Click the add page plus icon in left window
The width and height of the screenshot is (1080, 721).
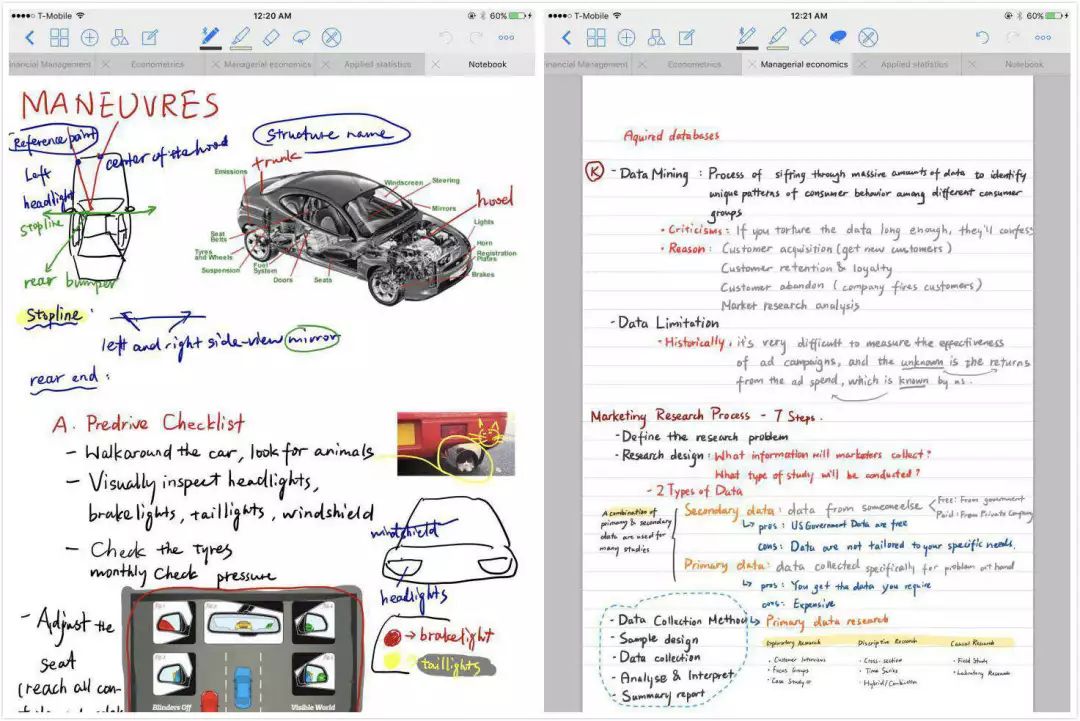(90, 38)
